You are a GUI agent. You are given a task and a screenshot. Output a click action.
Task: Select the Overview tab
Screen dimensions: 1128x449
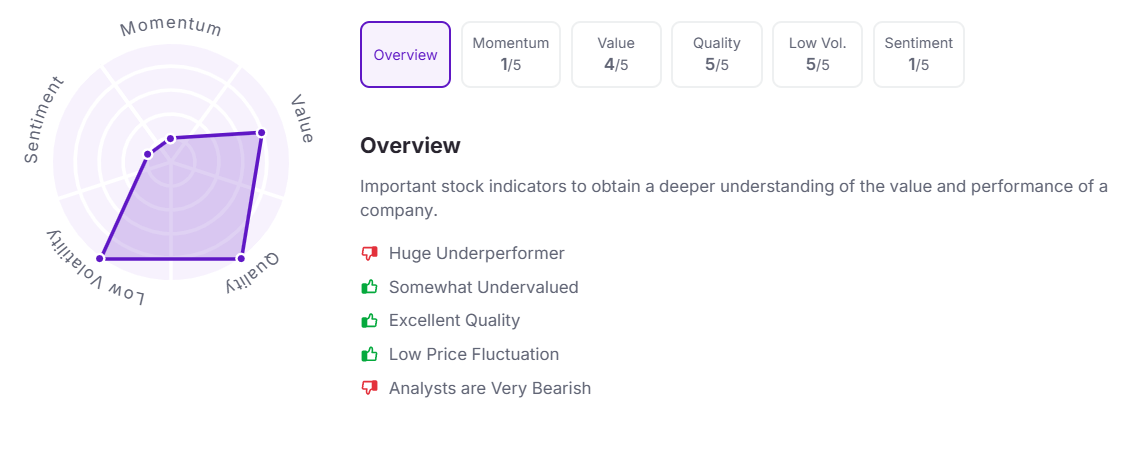coord(405,55)
